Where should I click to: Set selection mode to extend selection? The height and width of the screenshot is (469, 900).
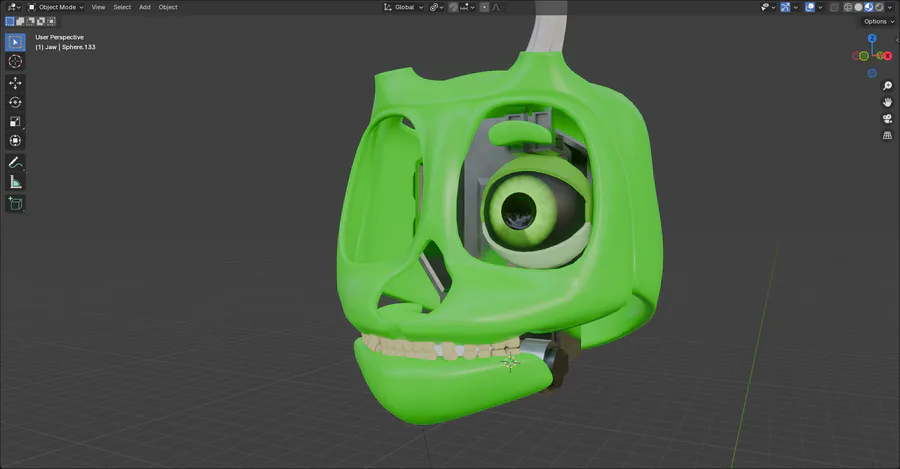click(20, 21)
